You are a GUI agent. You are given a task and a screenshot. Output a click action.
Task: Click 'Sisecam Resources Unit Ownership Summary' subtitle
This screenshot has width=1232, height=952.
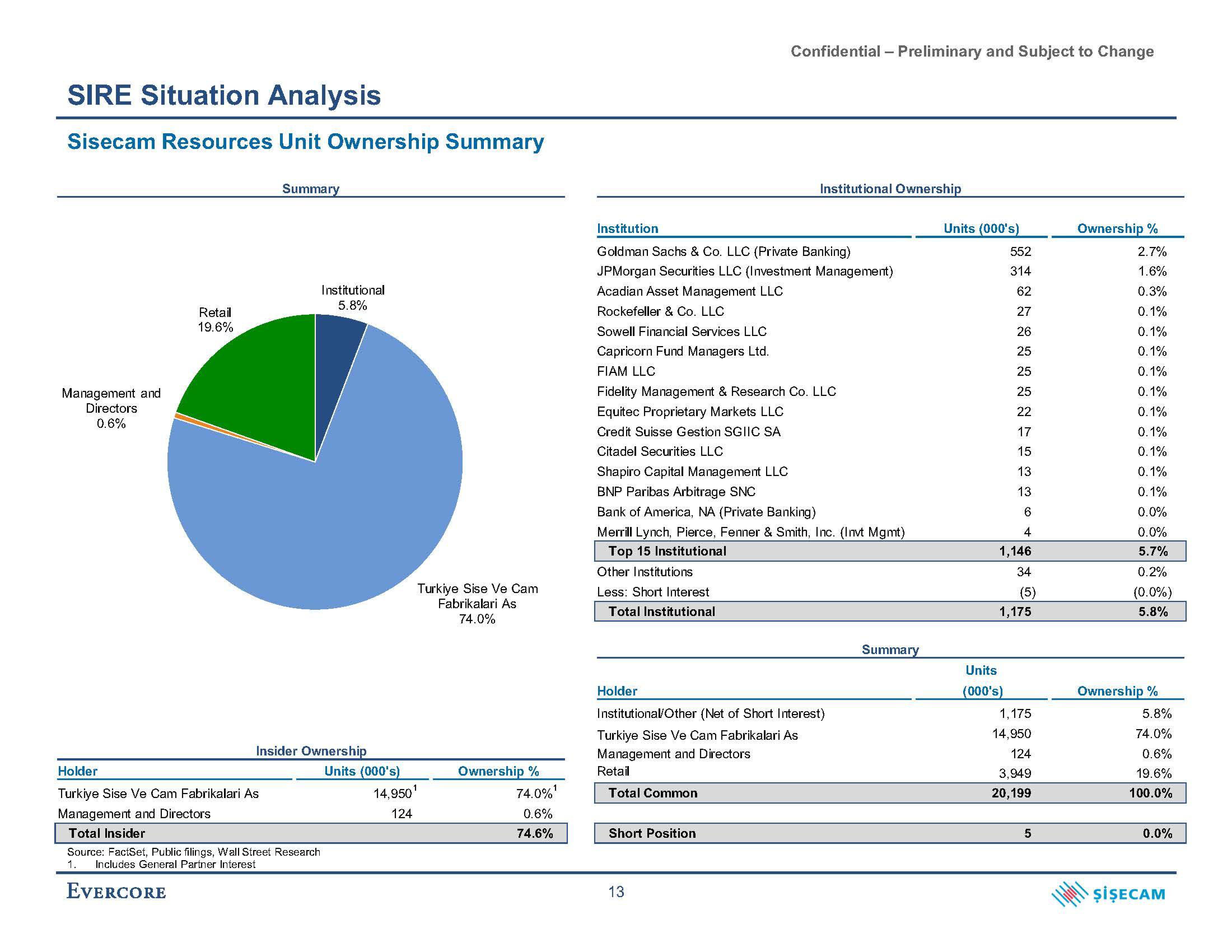[x=305, y=142]
